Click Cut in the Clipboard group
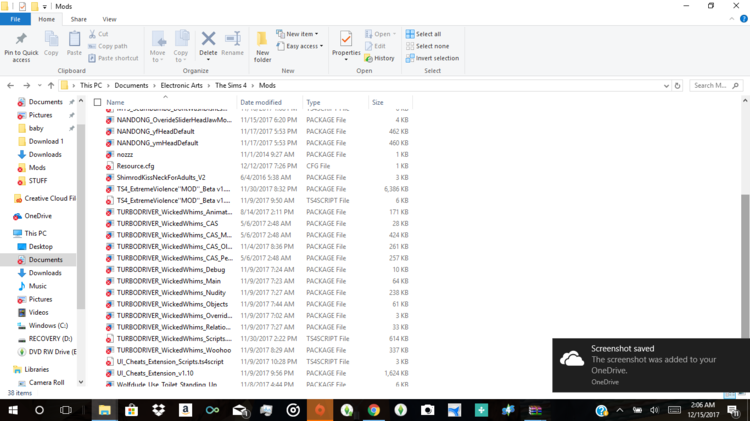The image size is (750, 421). click(99, 34)
